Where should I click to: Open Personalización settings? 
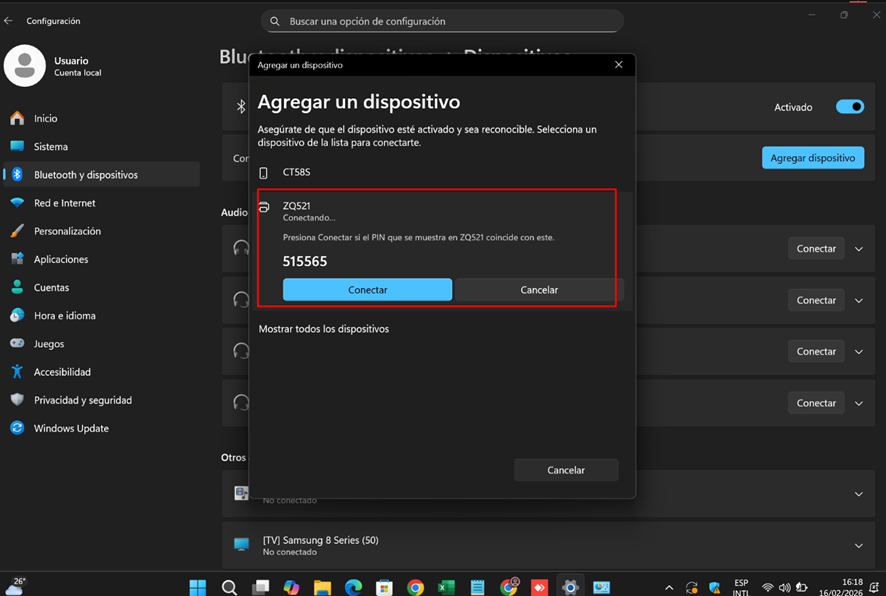click(x=67, y=231)
